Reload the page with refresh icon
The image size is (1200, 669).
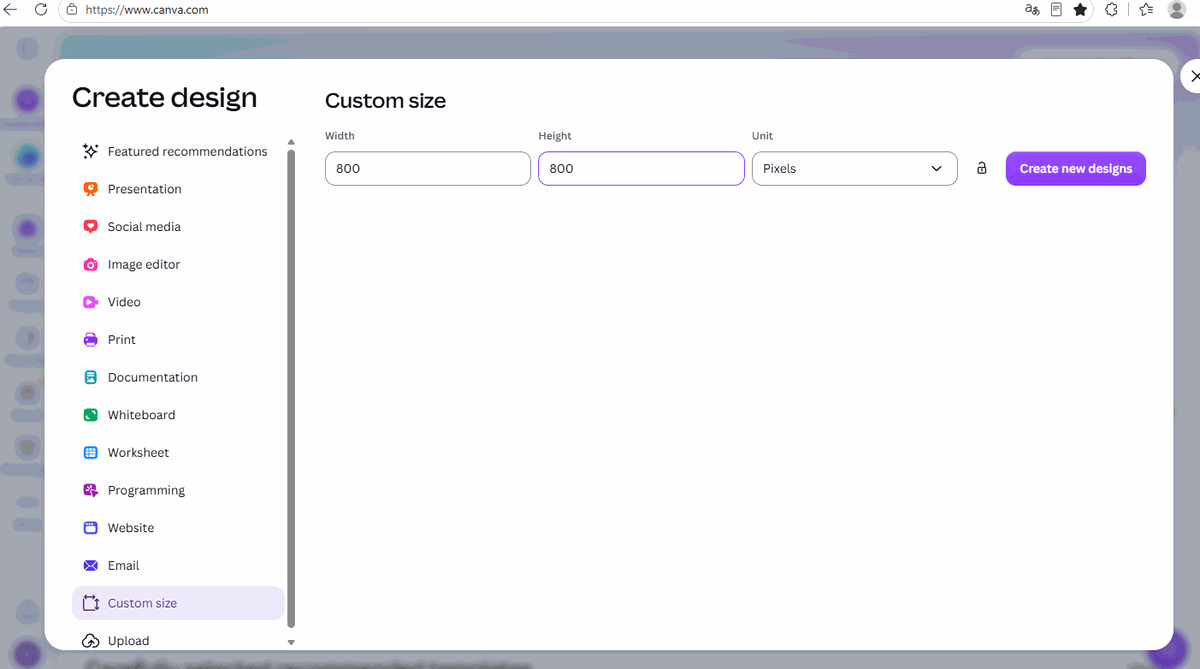point(41,9)
